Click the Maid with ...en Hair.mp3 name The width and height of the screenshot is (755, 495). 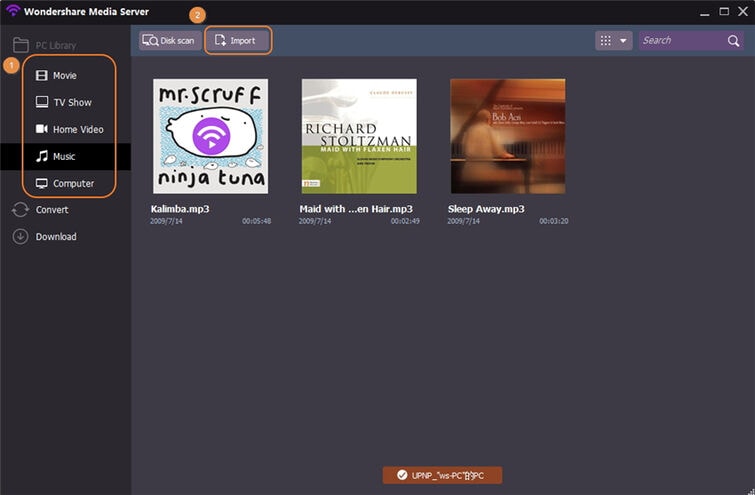[356, 209]
